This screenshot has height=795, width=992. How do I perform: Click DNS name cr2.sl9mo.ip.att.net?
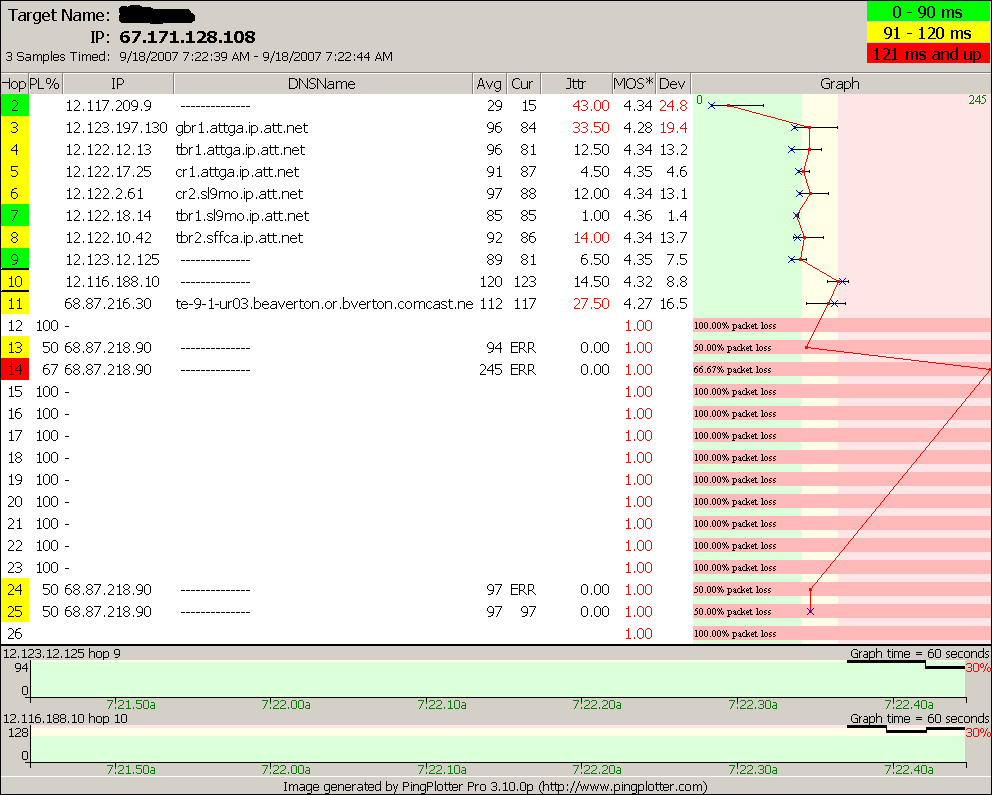click(239, 194)
